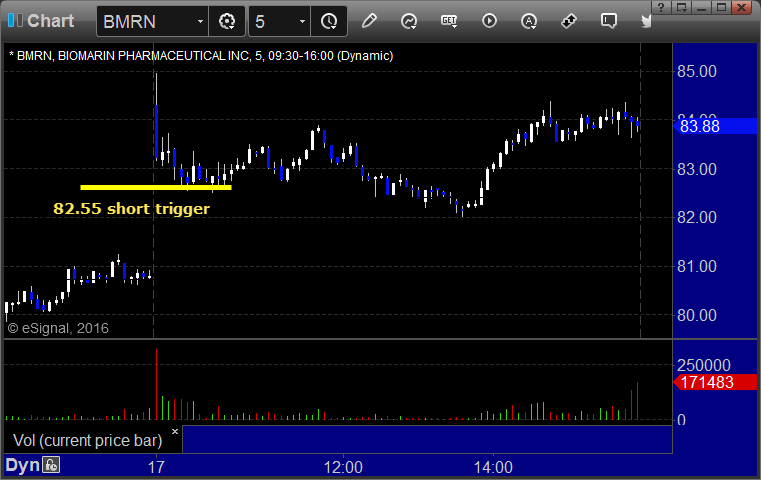Click the 171483 volume marker
Viewport: 761px width, 480px height.
pyautogui.click(x=715, y=382)
